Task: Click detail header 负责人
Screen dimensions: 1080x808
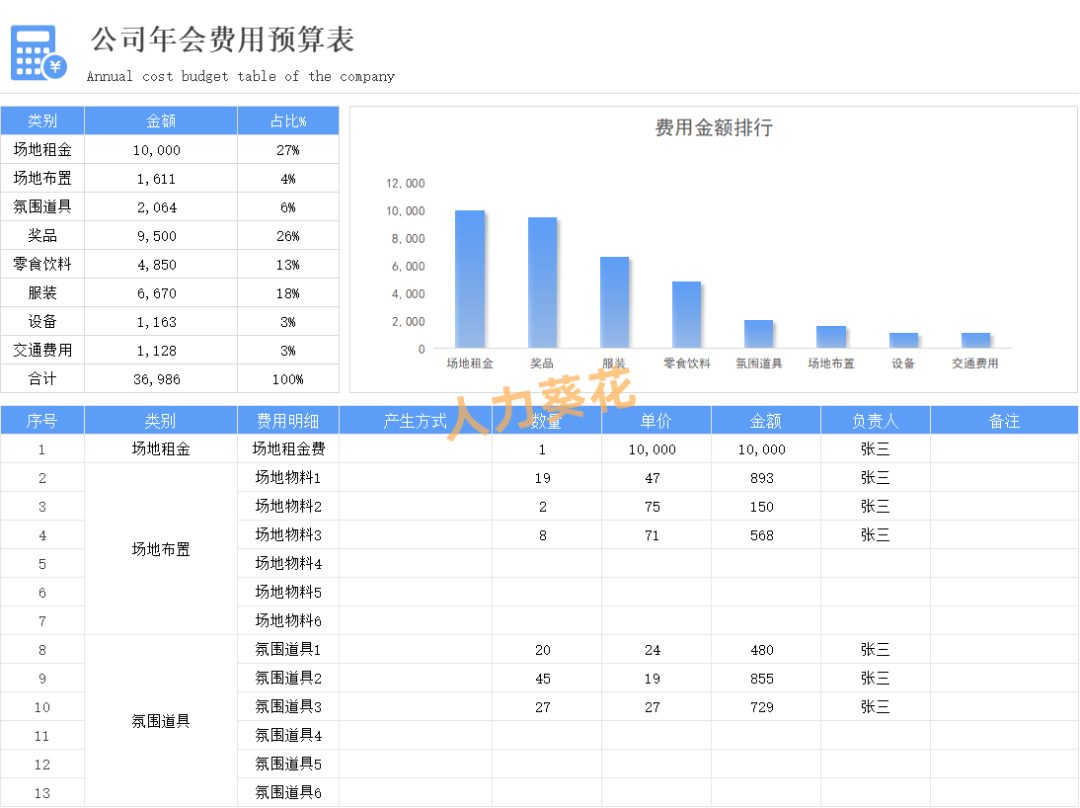Action: [x=875, y=421]
